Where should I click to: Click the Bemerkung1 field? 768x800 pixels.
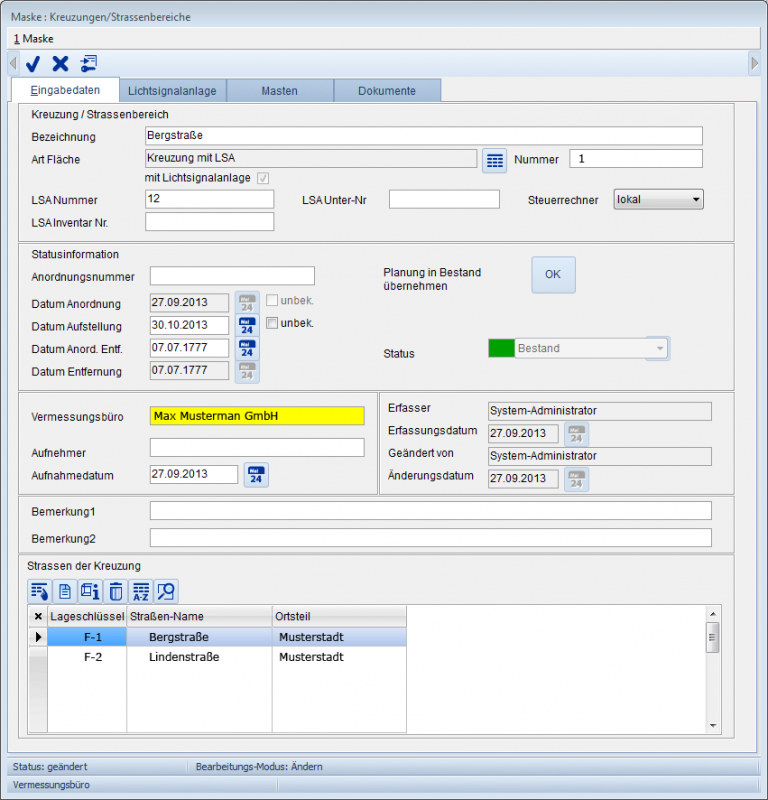tap(431, 511)
